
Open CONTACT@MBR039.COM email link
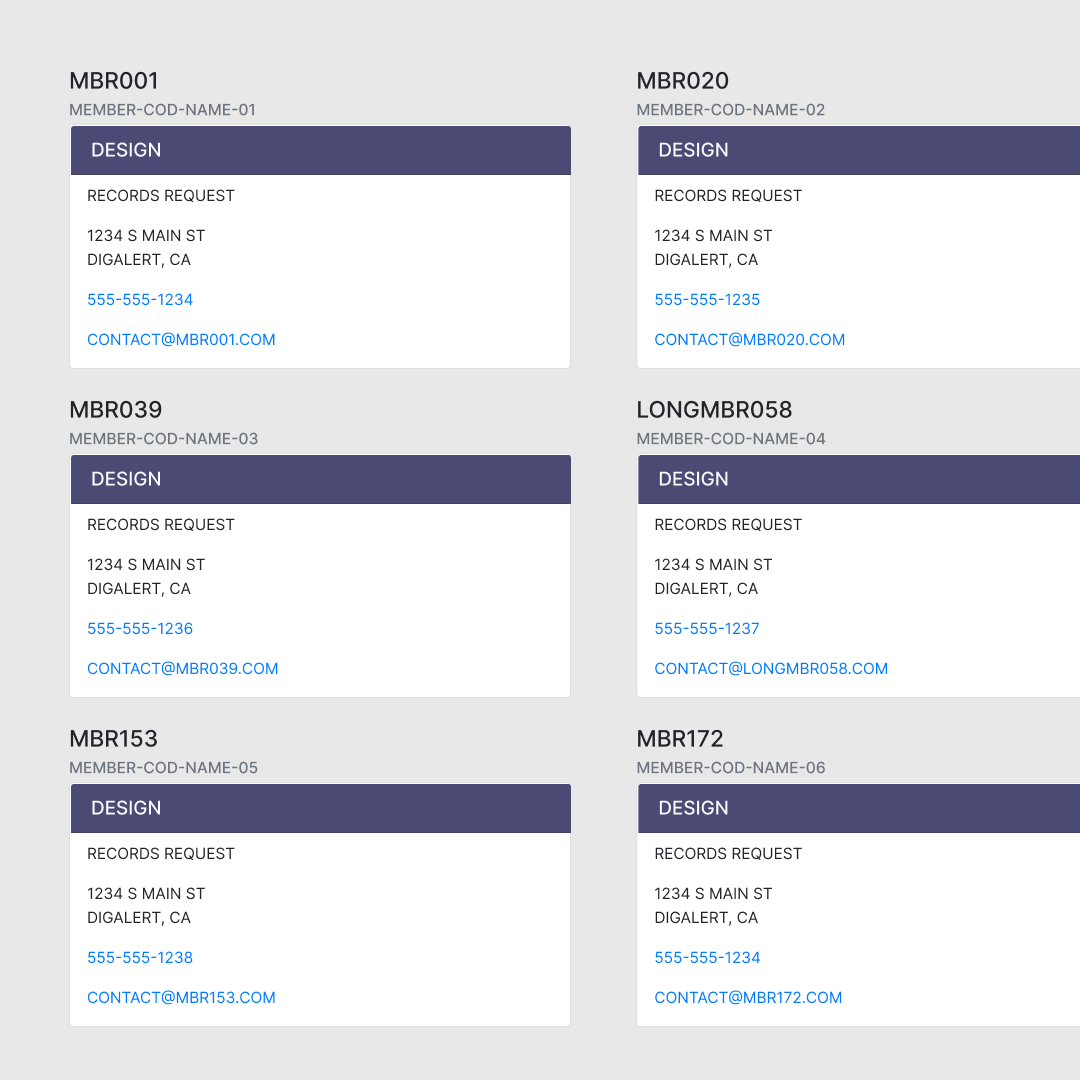[x=183, y=668]
